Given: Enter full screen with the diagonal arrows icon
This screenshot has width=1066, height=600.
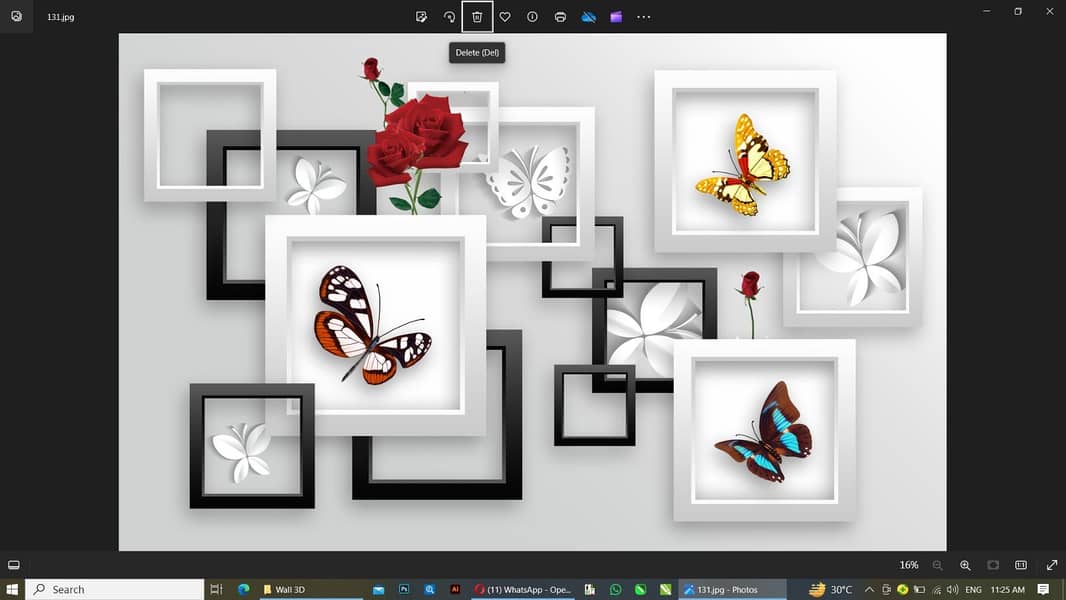Looking at the screenshot, I should [x=1052, y=565].
